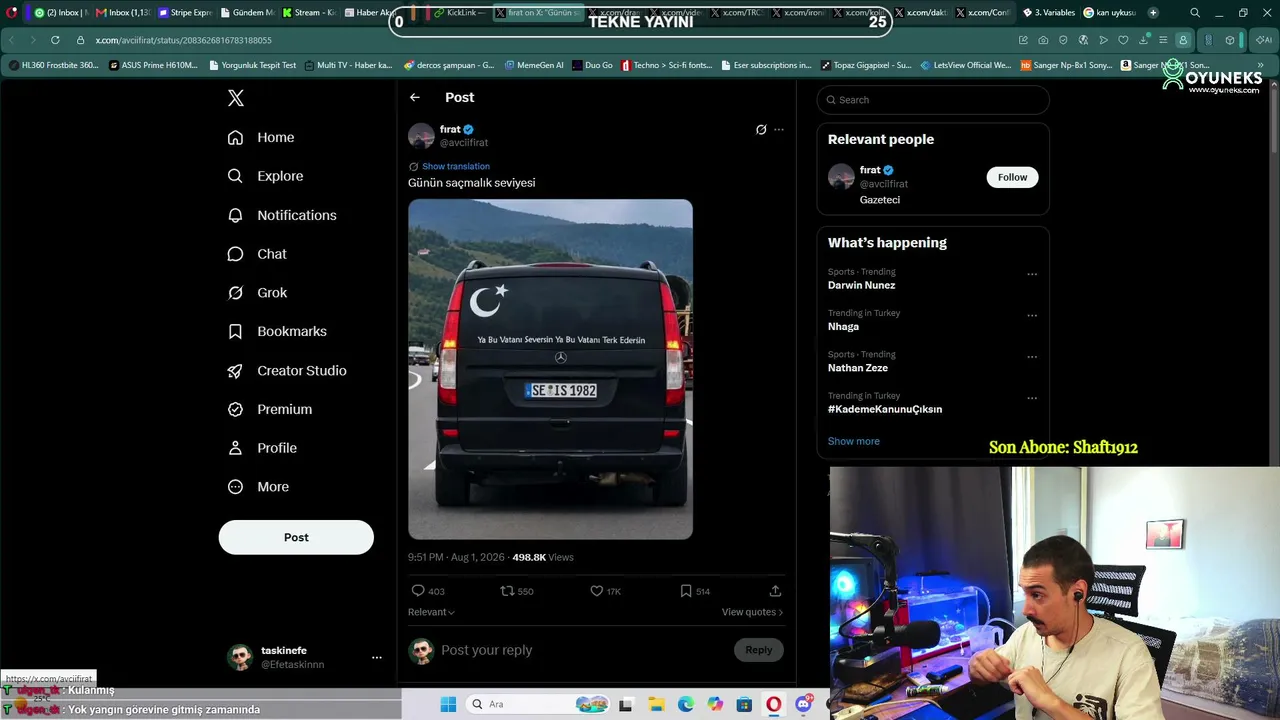Open View quotes link
Viewport: 1280px width, 720px height.
pos(752,612)
